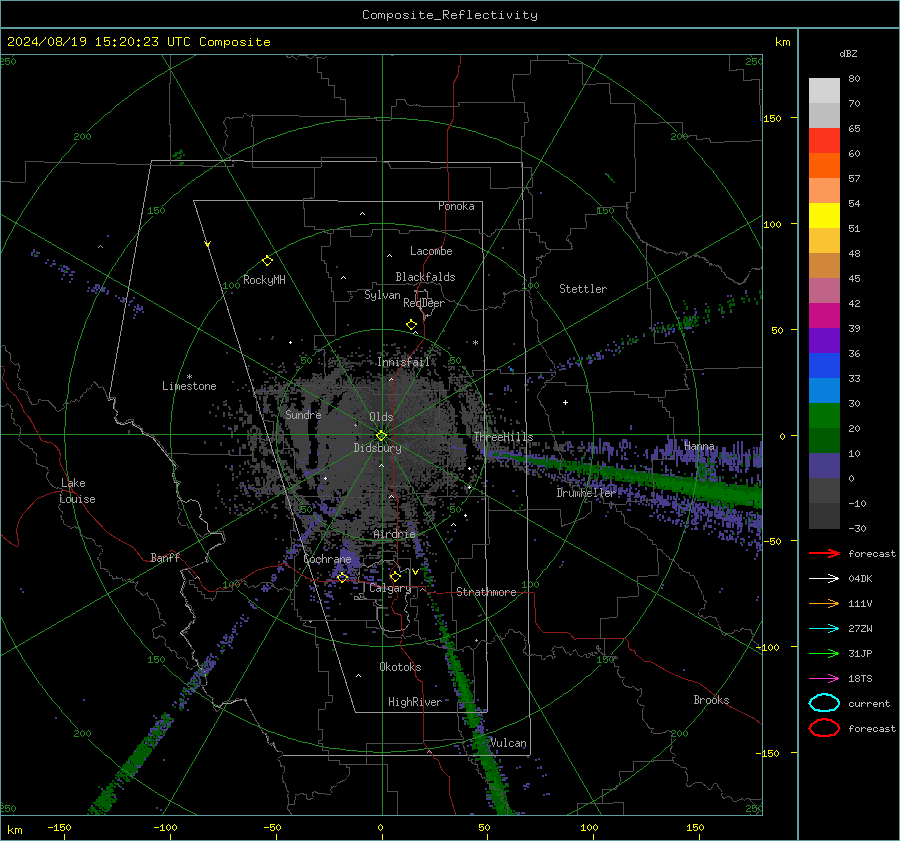This screenshot has width=900, height=841.
Task: Click the Lacombe city label
Action: click(x=431, y=251)
